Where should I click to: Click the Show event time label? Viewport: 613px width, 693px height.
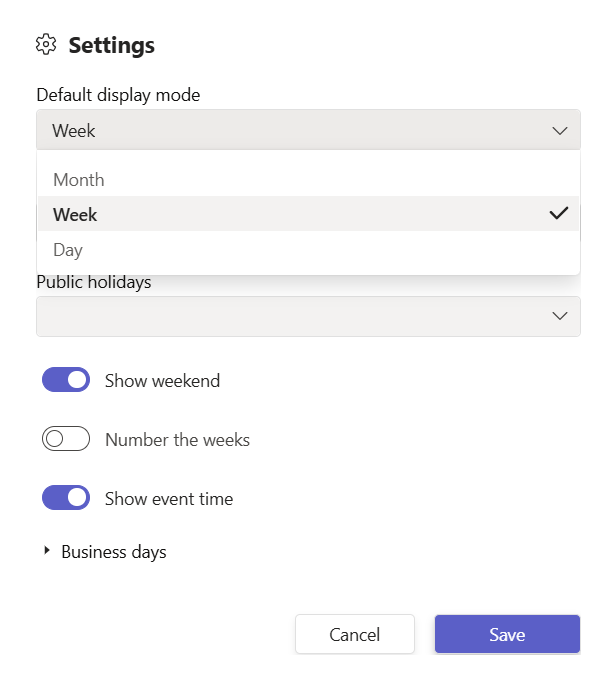169,499
